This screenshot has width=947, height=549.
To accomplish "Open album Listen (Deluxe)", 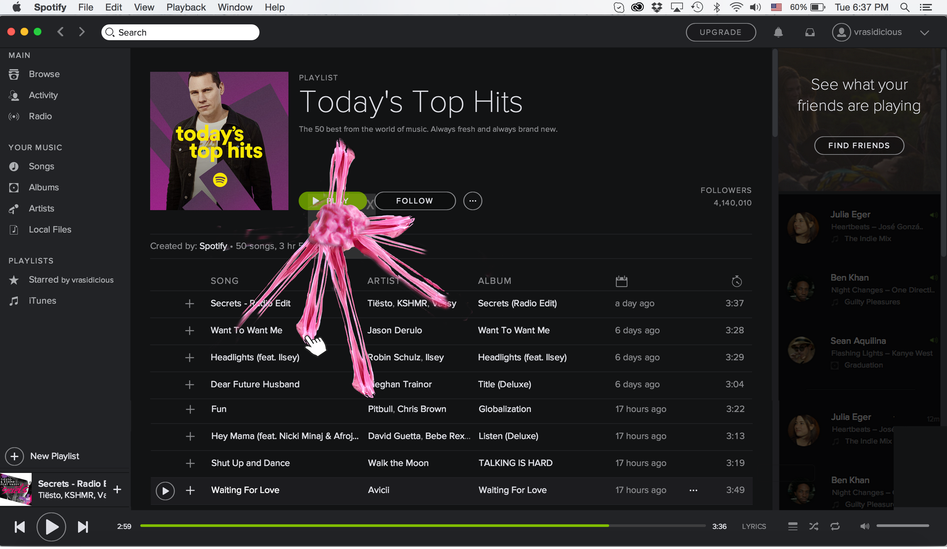I will coord(508,436).
